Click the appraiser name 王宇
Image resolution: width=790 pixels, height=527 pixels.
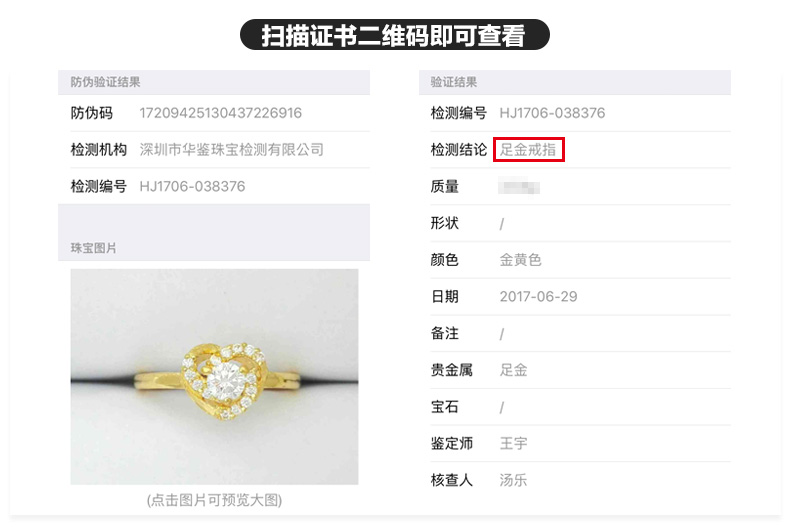513,443
